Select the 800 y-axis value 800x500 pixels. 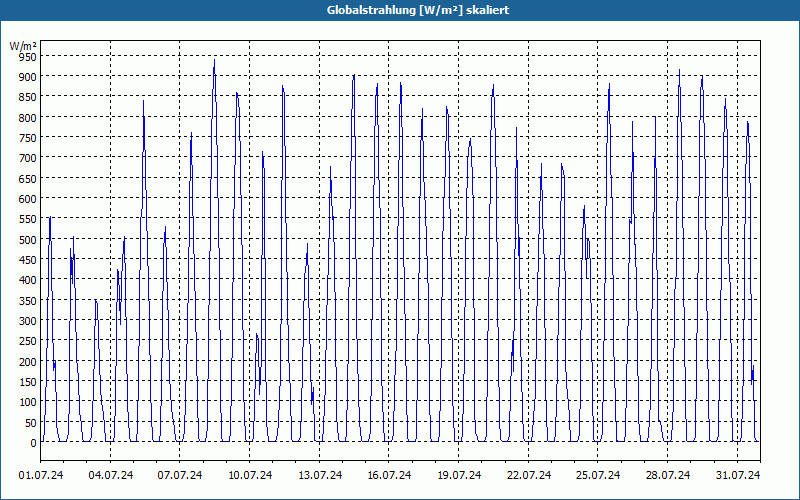click(28, 118)
